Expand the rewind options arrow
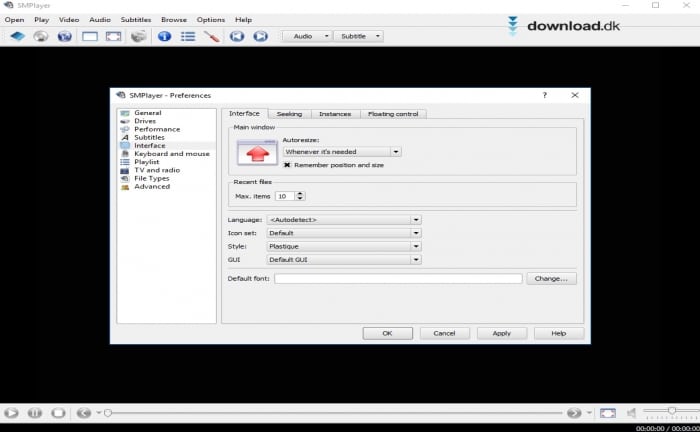 click(x=99, y=413)
